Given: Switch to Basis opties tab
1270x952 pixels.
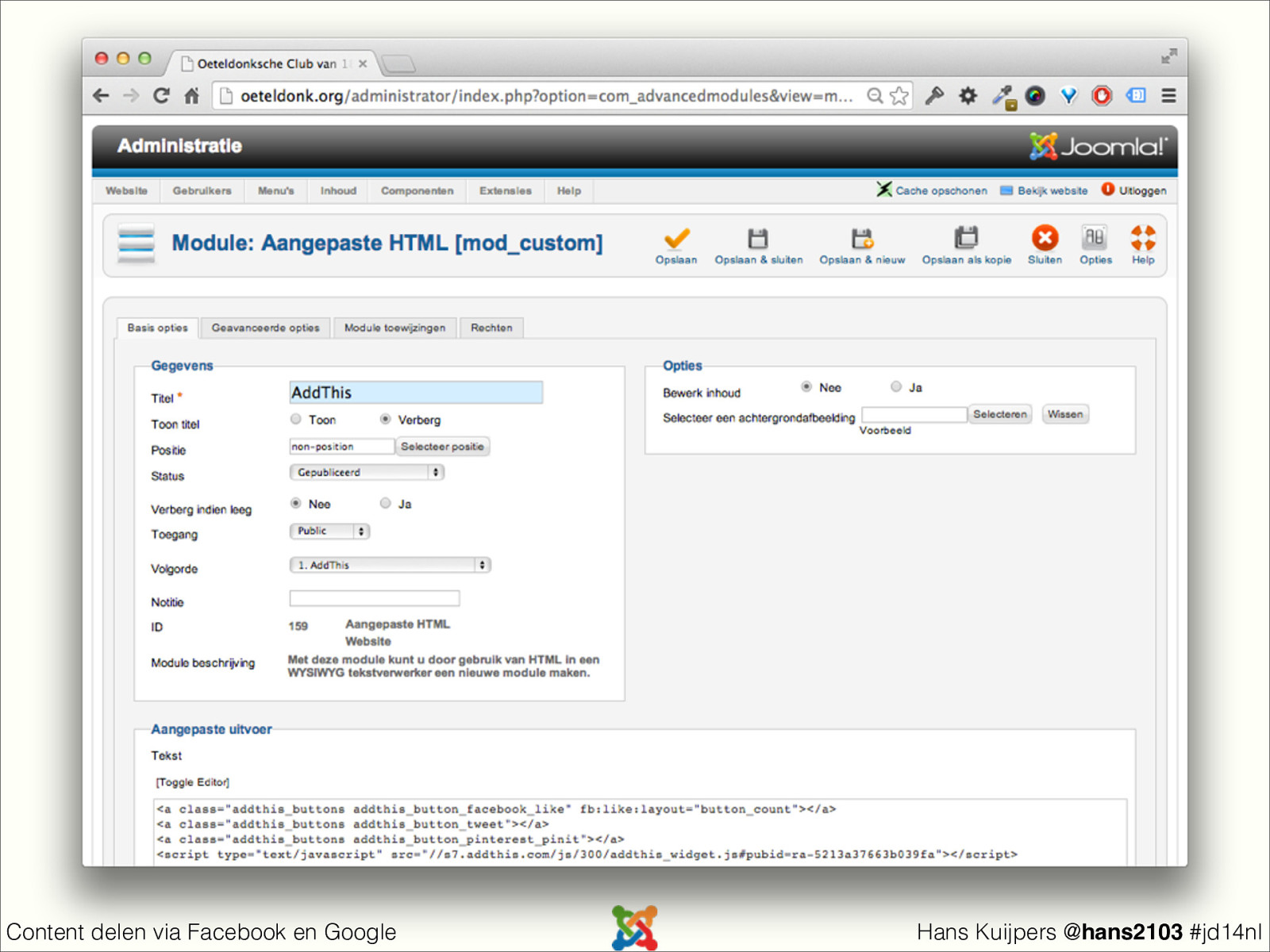Looking at the screenshot, I should 157,328.
